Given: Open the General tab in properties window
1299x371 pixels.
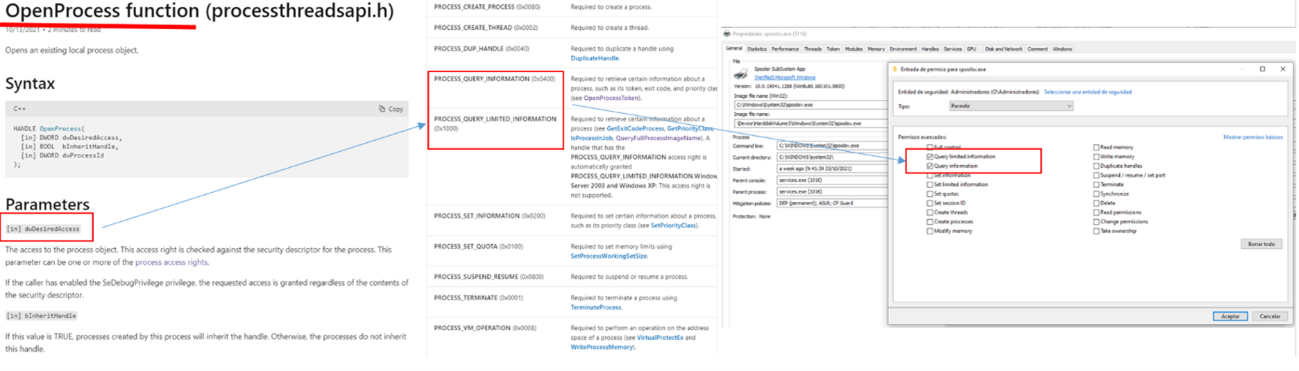Looking at the screenshot, I should [x=733, y=49].
